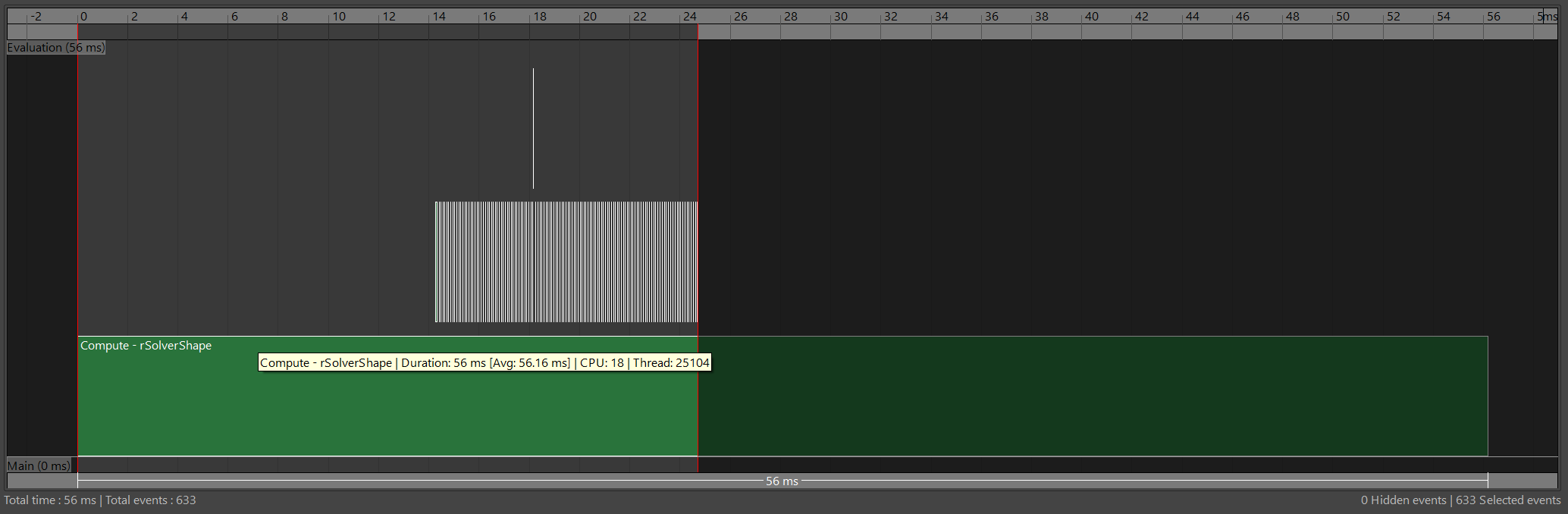Click the 18 on the time ruler

(540, 17)
